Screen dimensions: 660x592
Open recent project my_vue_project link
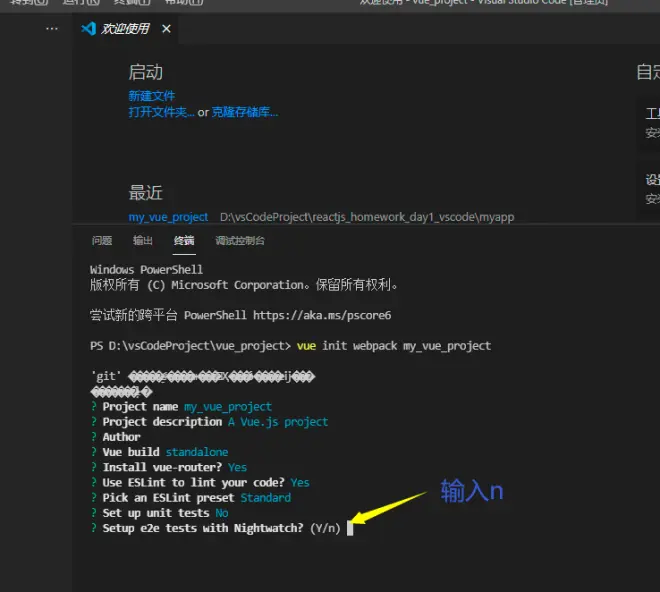click(x=168, y=217)
